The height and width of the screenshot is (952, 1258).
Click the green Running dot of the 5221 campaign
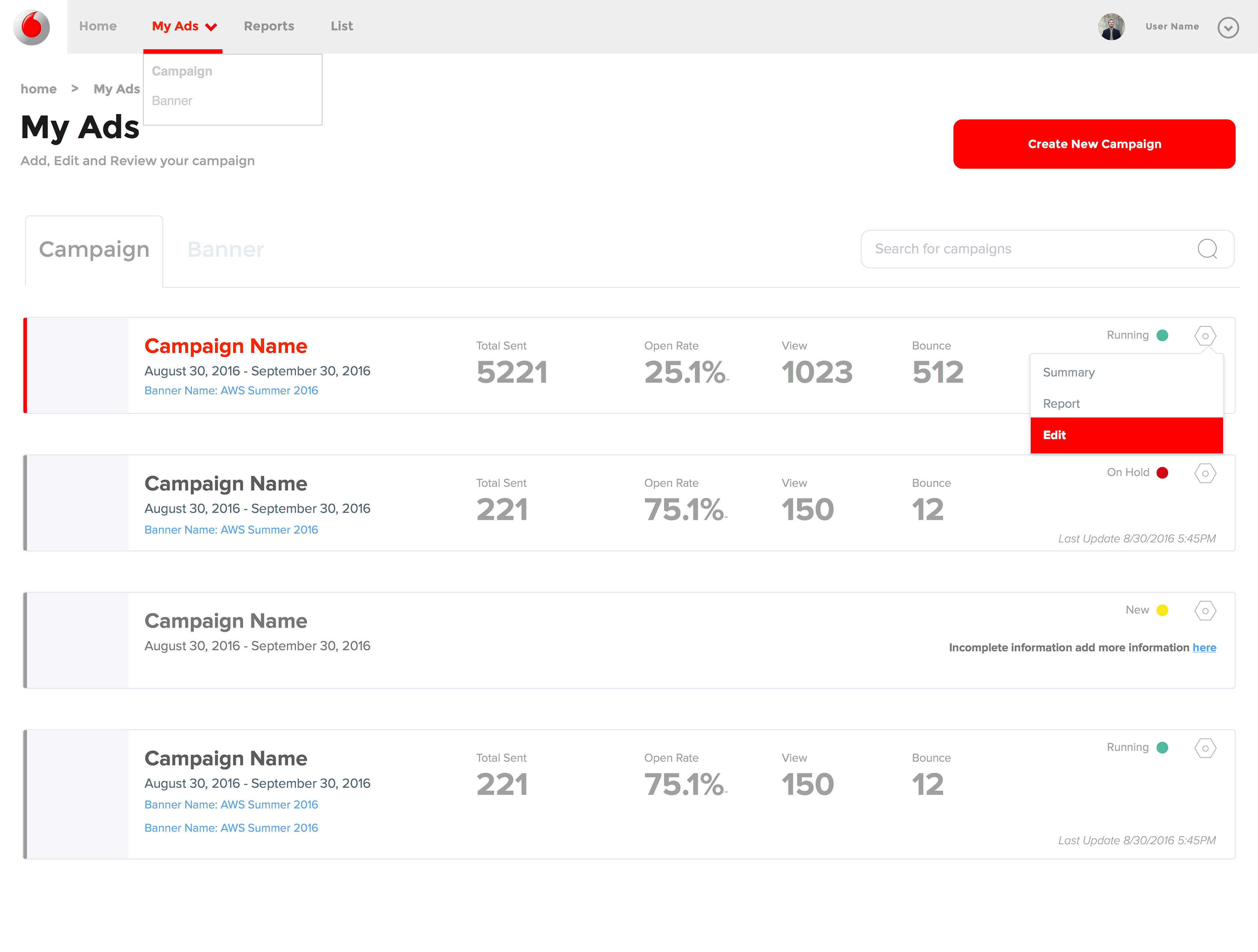[1162, 335]
